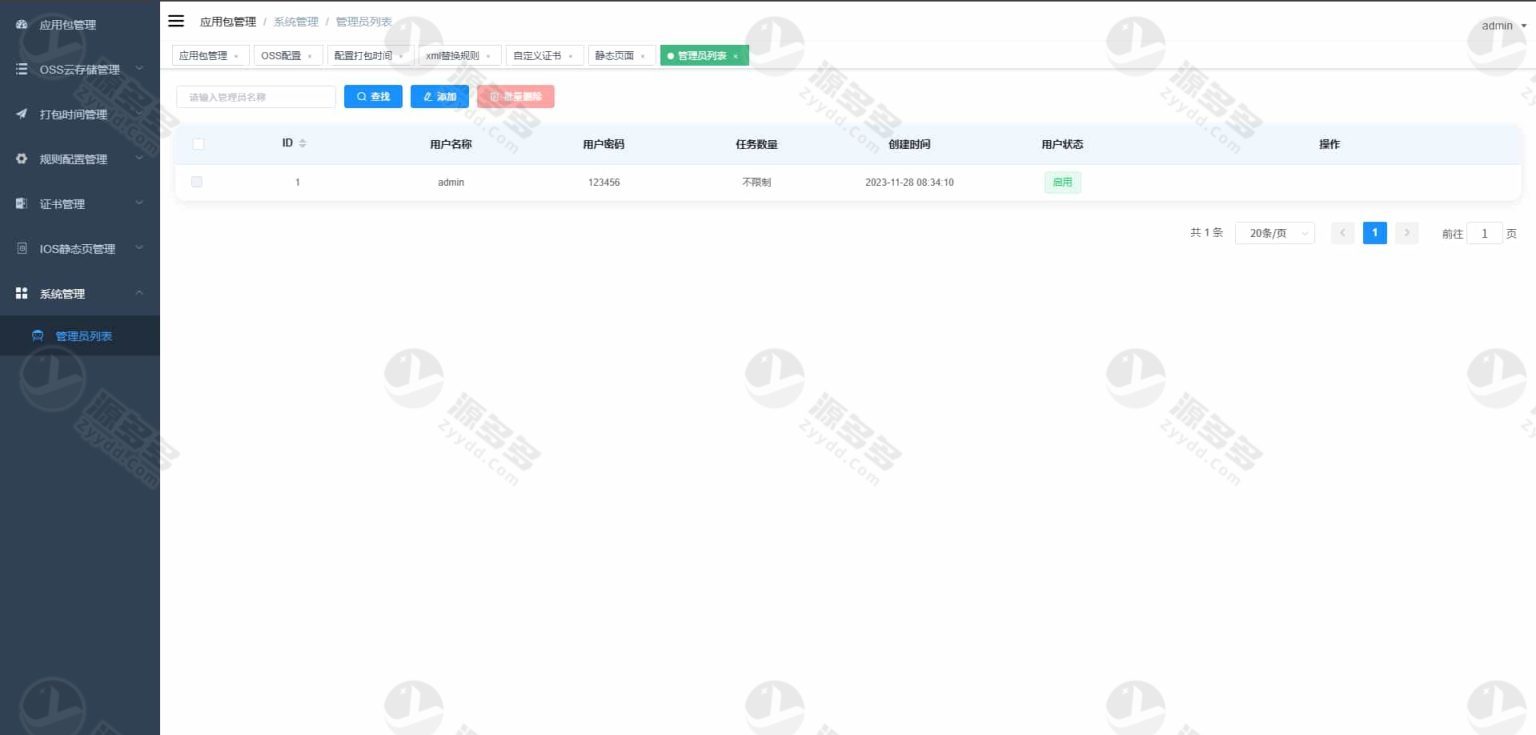Click the 批量删除 batch delete button
1536x735 pixels.
(x=515, y=97)
